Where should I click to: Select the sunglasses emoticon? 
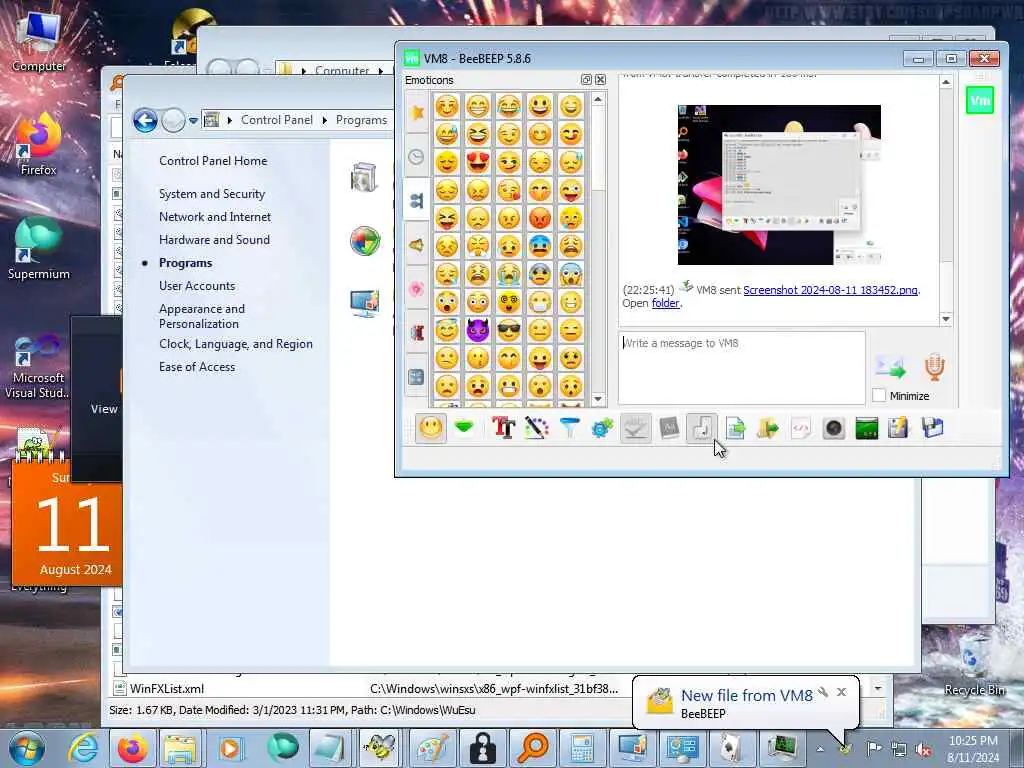509,330
